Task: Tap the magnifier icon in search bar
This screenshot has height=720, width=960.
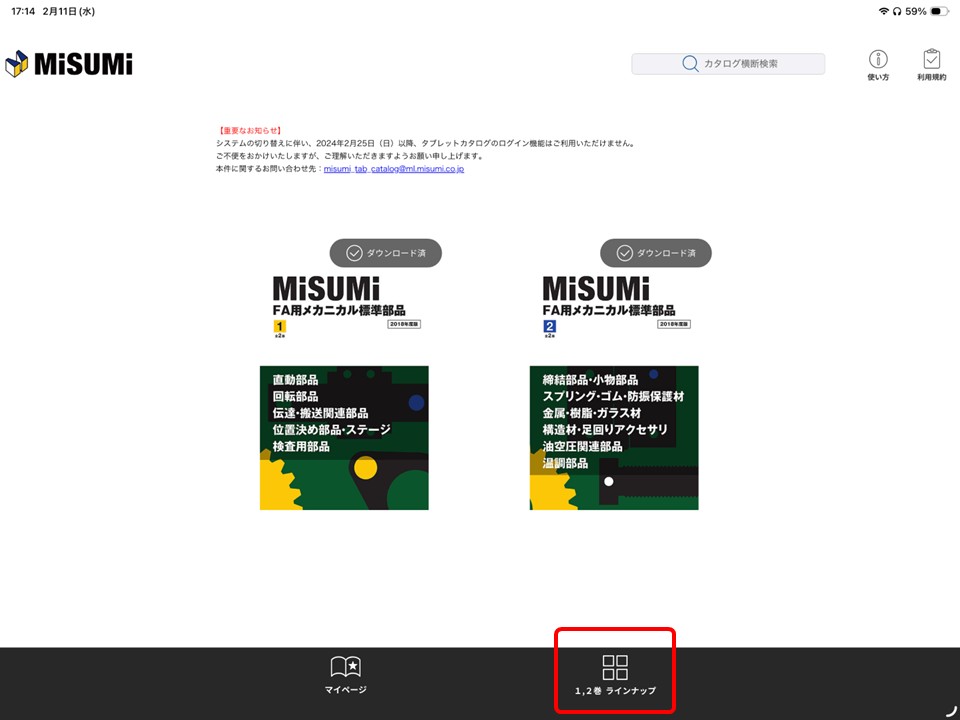Action: [x=690, y=64]
